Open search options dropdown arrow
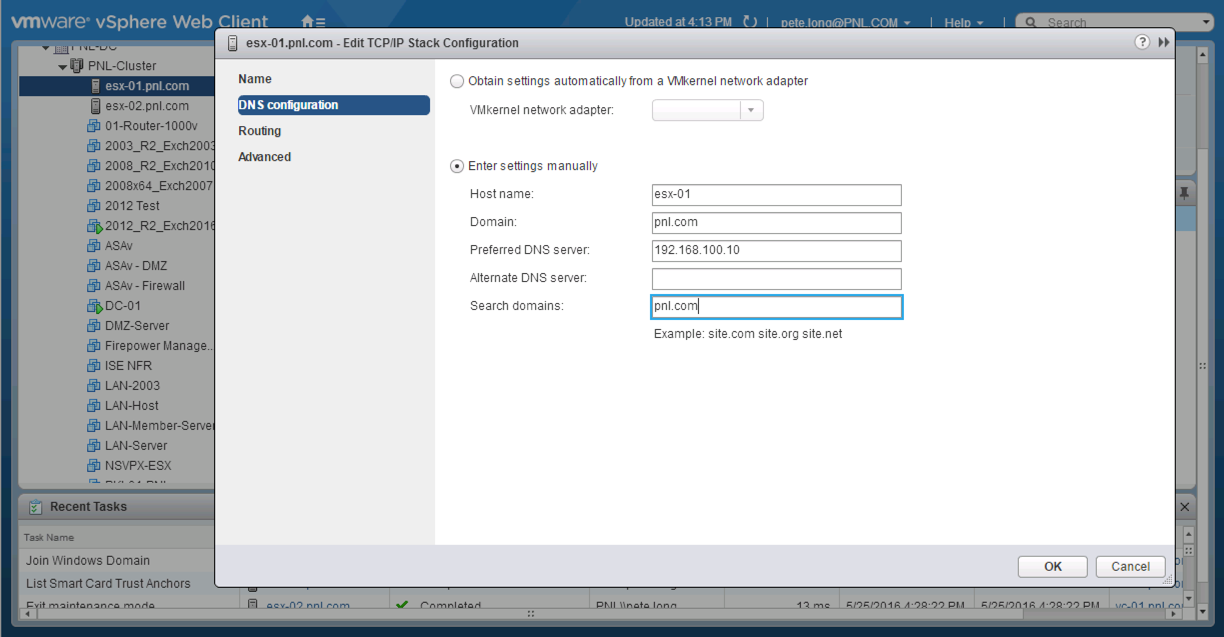The image size is (1224, 637). (1206, 22)
